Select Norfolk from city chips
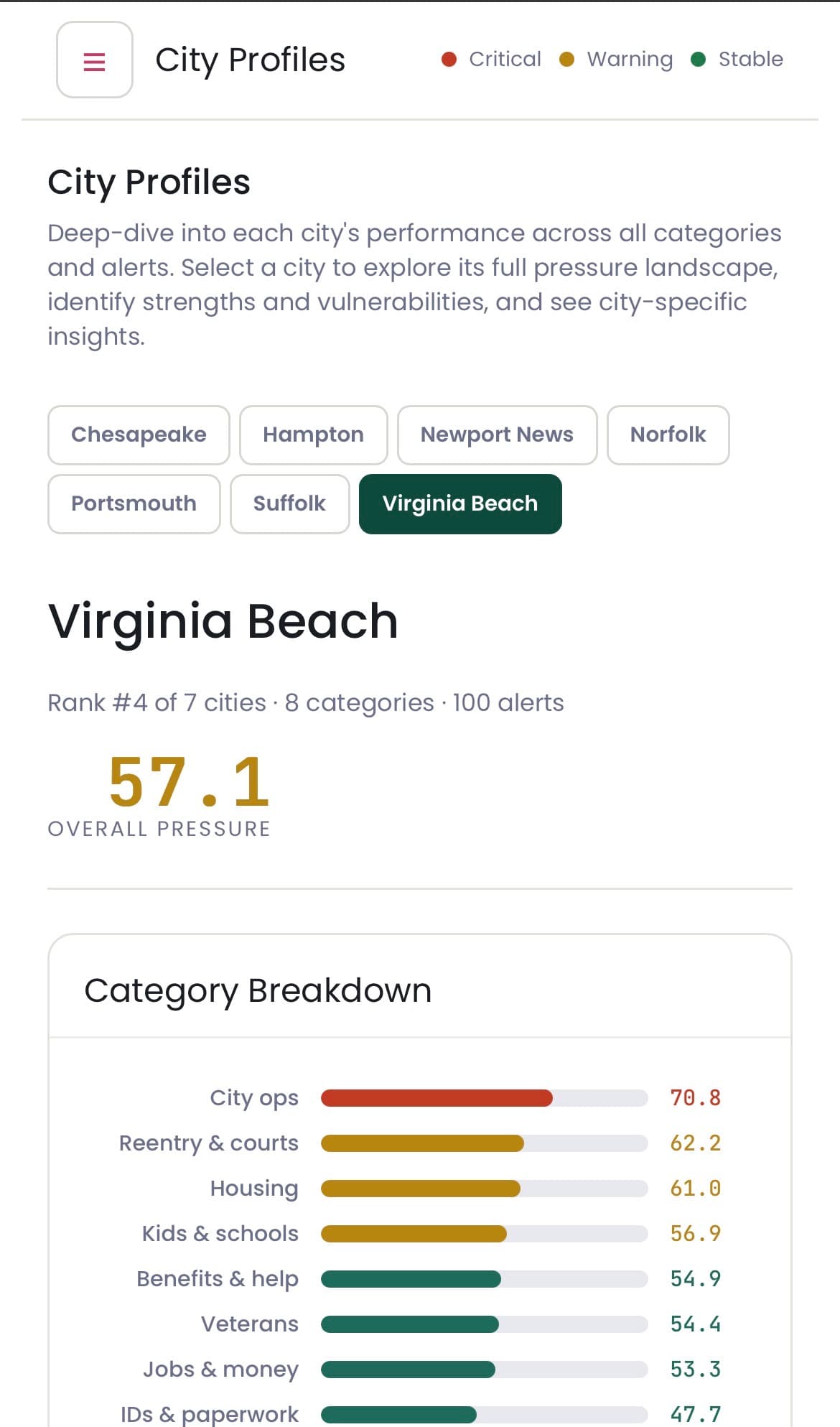Viewport: 840px width, 1427px height. point(668,435)
